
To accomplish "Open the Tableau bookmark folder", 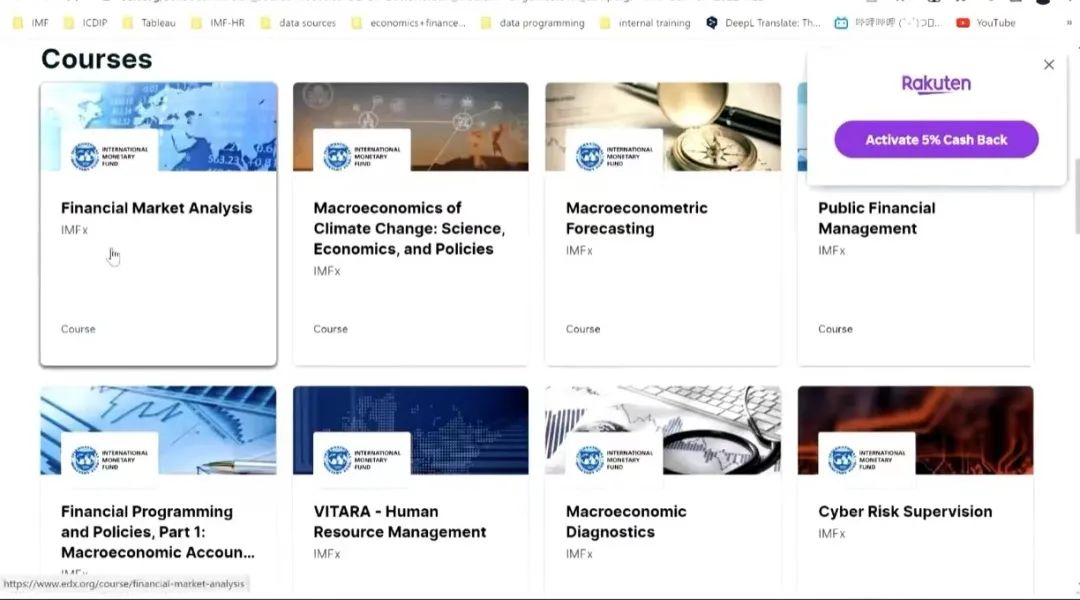I will [x=148, y=23].
